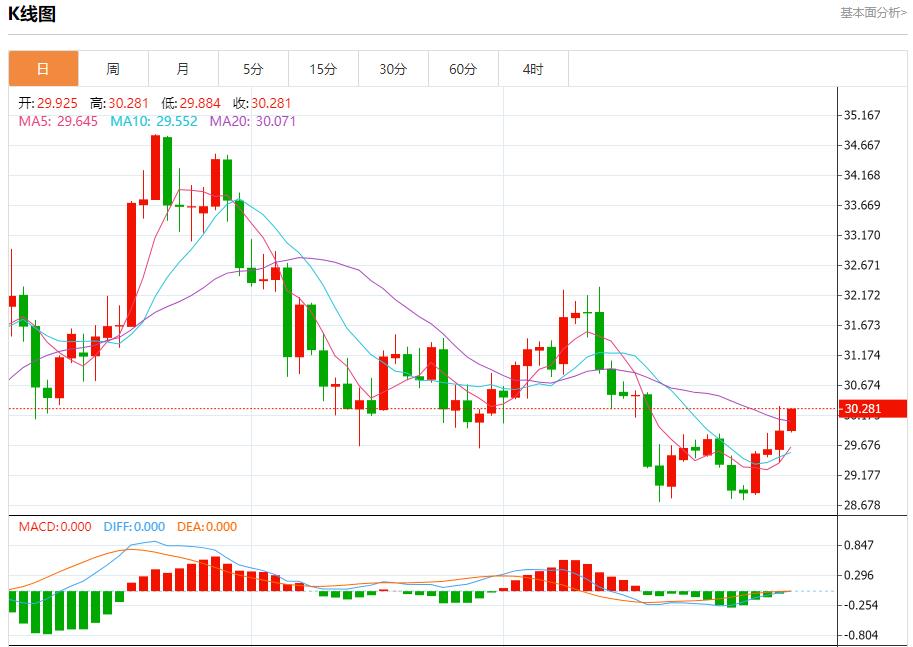Image resolution: width=913 pixels, height=647 pixels.
Task: Click the red 30.281 current price tag
Action: (872, 408)
